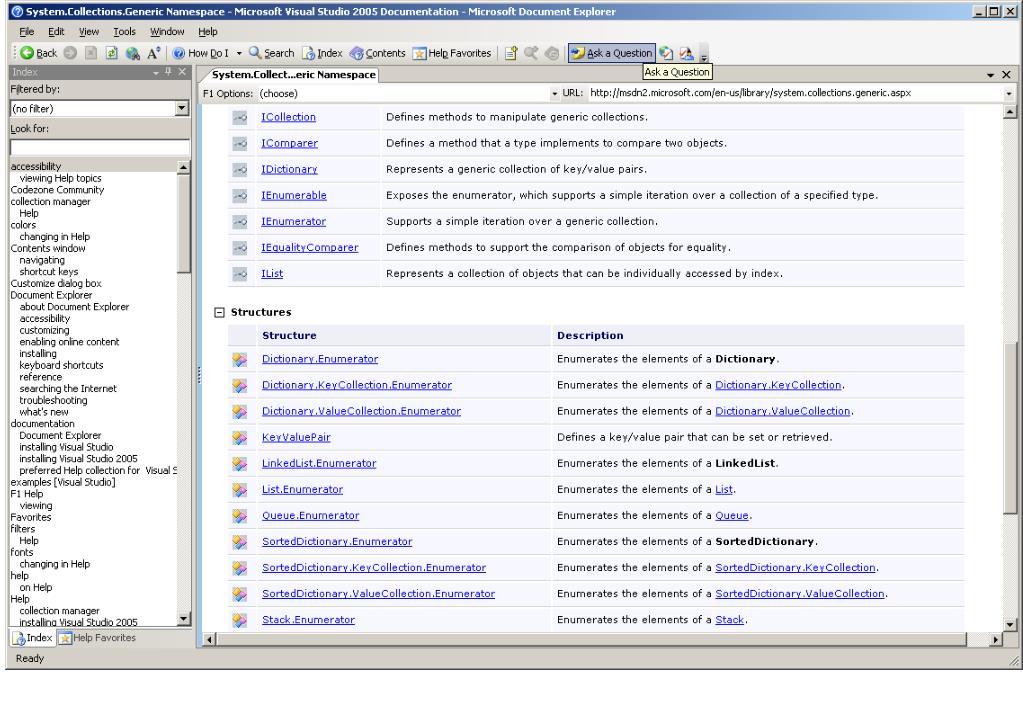Collapse the Structures section
The image size is (1023, 708).
tap(219, 313)
